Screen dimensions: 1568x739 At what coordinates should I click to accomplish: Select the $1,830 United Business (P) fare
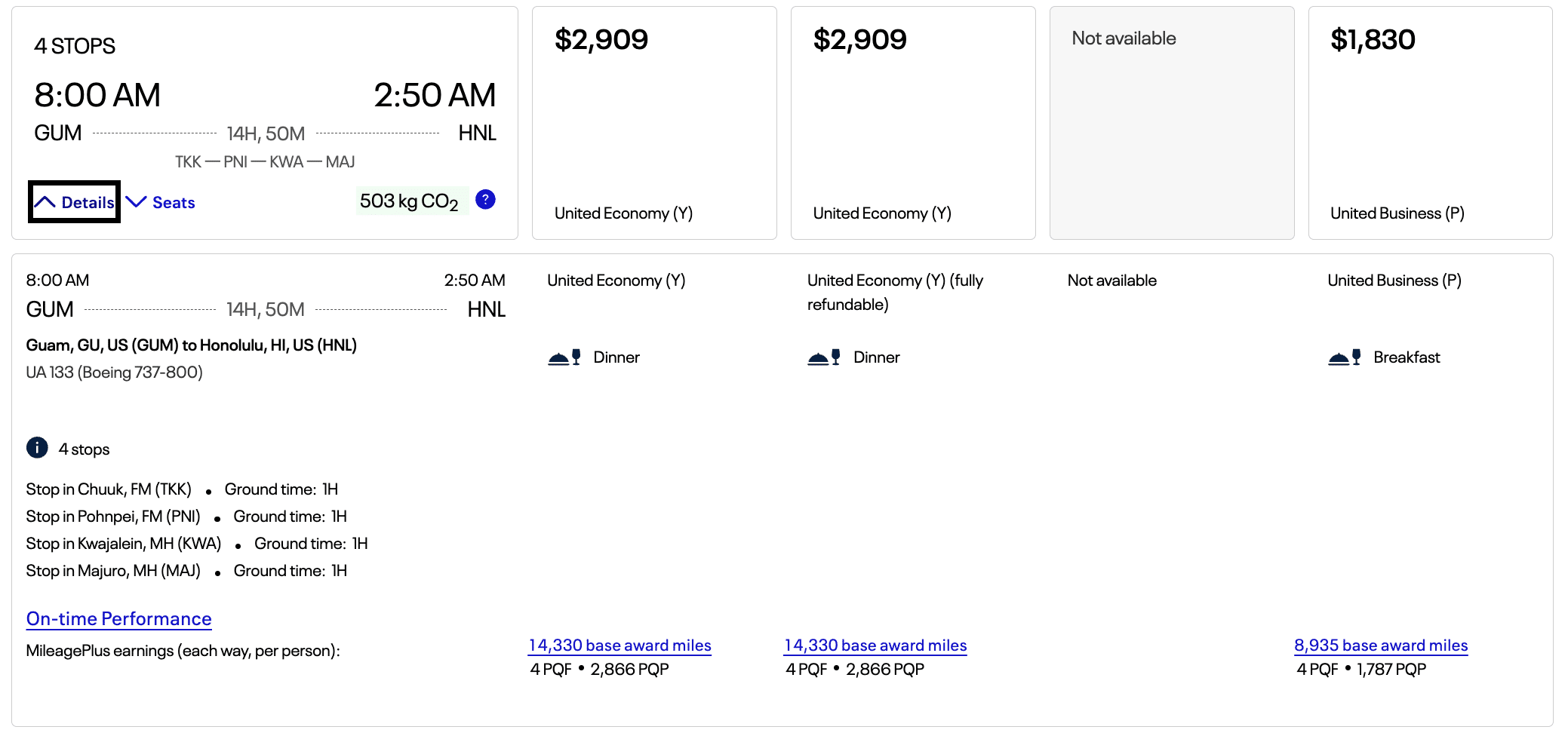(1429, 123)
